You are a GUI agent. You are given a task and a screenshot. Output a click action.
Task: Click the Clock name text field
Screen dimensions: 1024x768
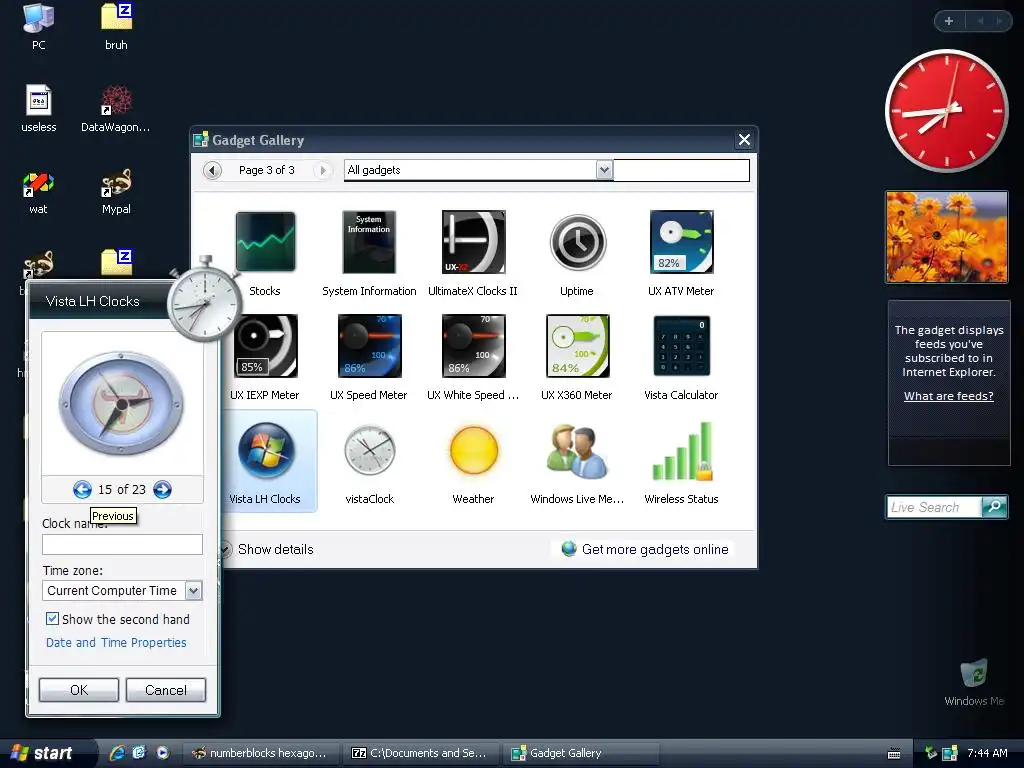pos(122,545)
